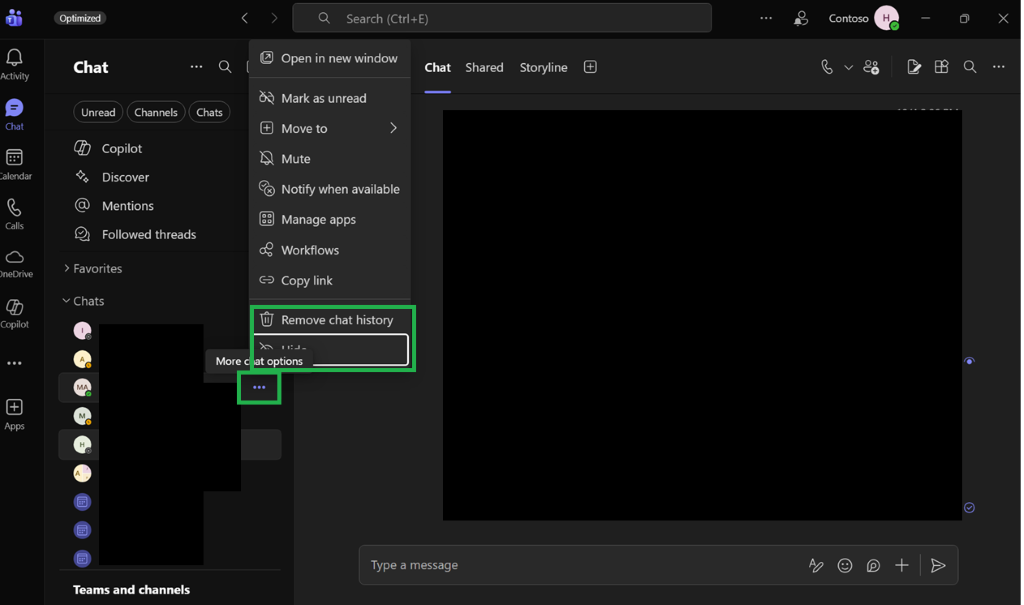Expand the Favorites section
Viewport: 1024px width, 605px height.
coord(93,269)
